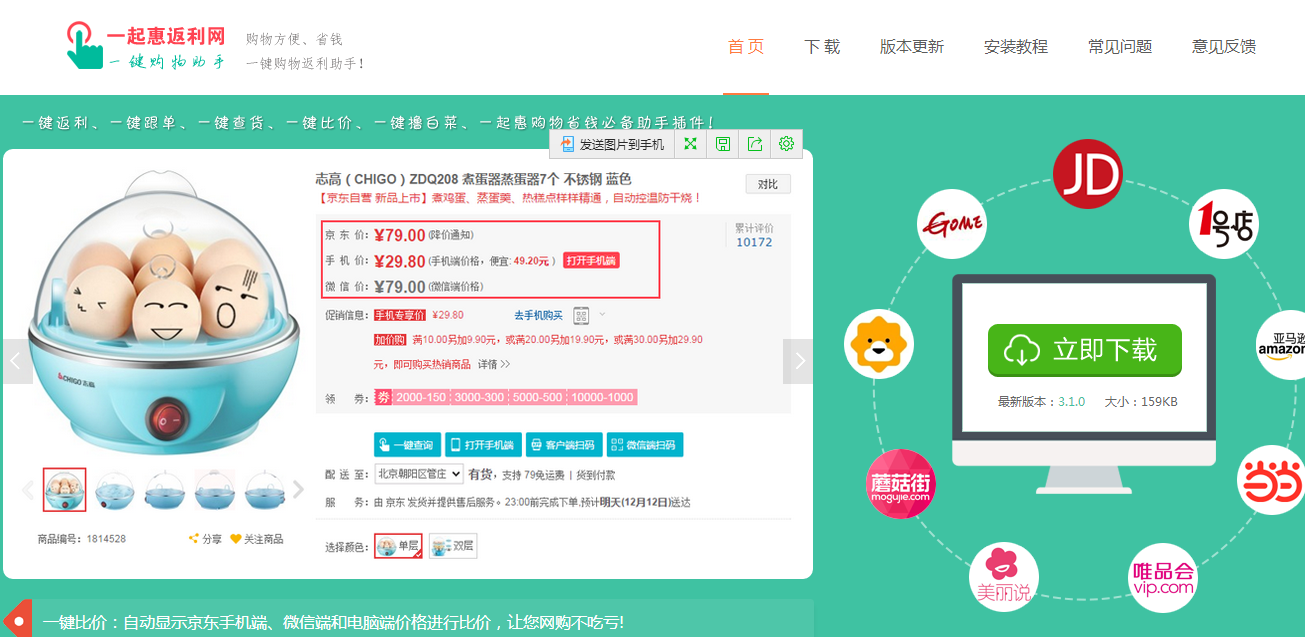Click the 美丽说 logo icon
Screen dimensions: 1305x637
tap(1004, 577)
